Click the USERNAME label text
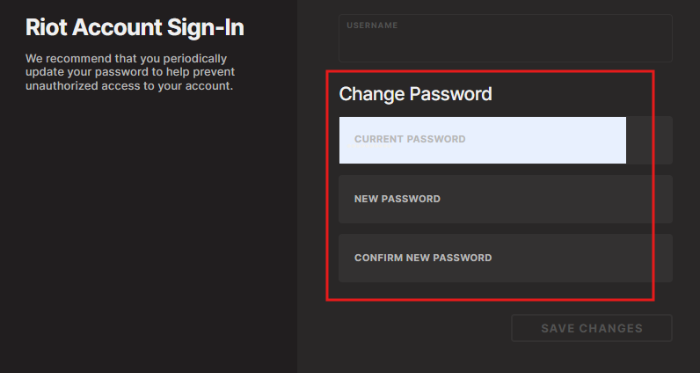The width and height of the screenshot is (700, 373). [x=372, y=25]
